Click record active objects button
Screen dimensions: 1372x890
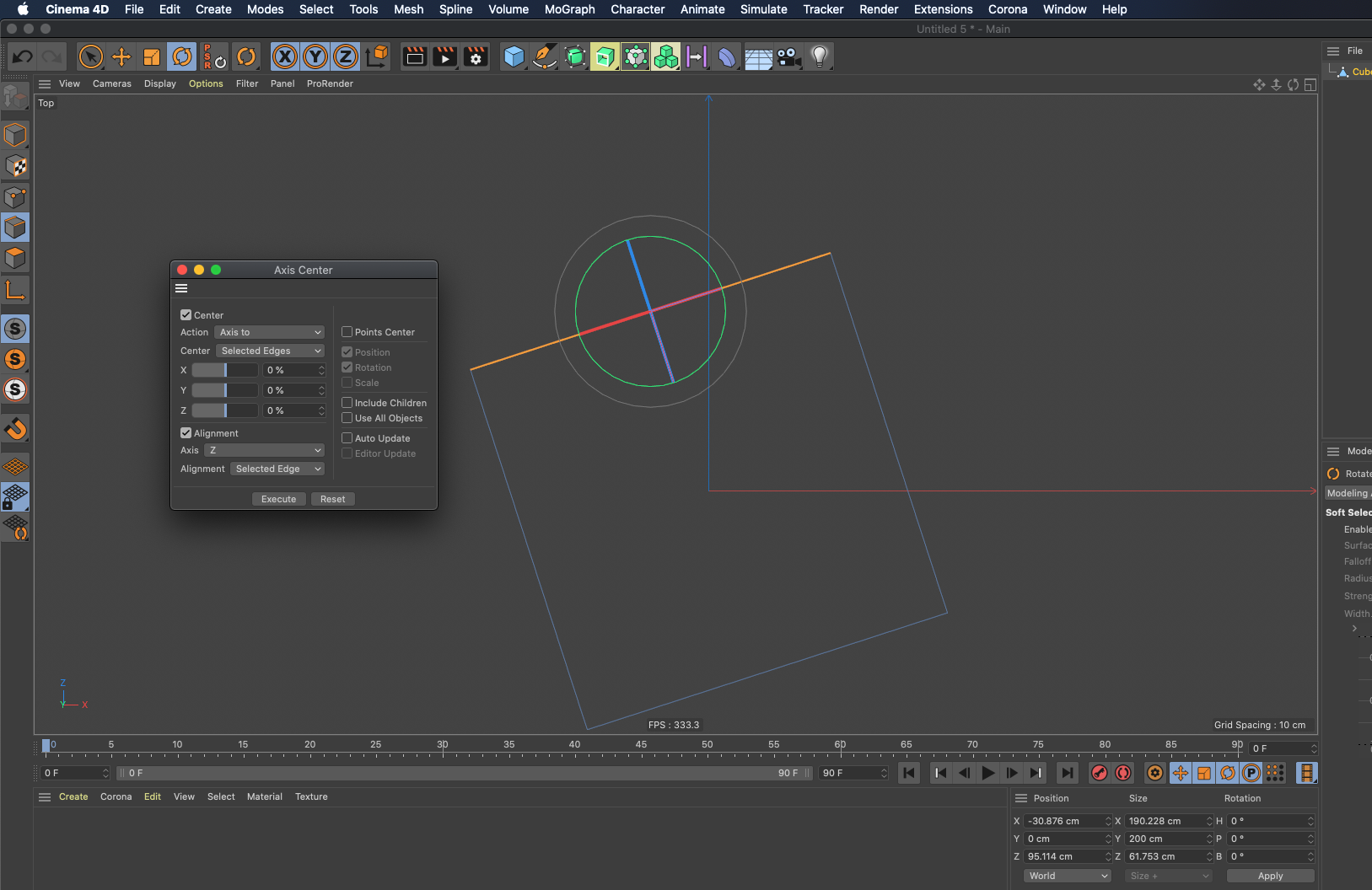pos(1099,773)
